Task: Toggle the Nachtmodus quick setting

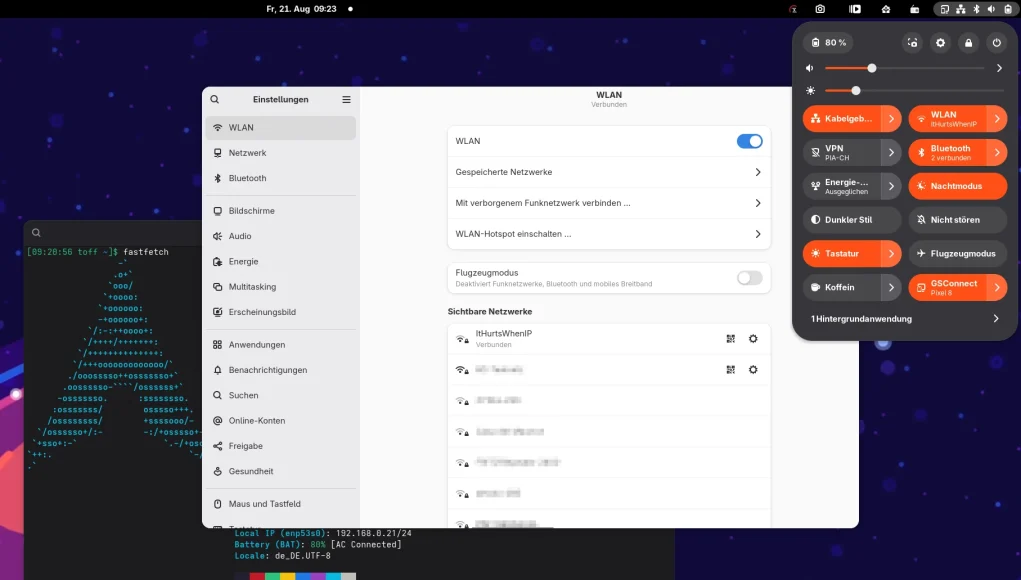Action: 957,186
